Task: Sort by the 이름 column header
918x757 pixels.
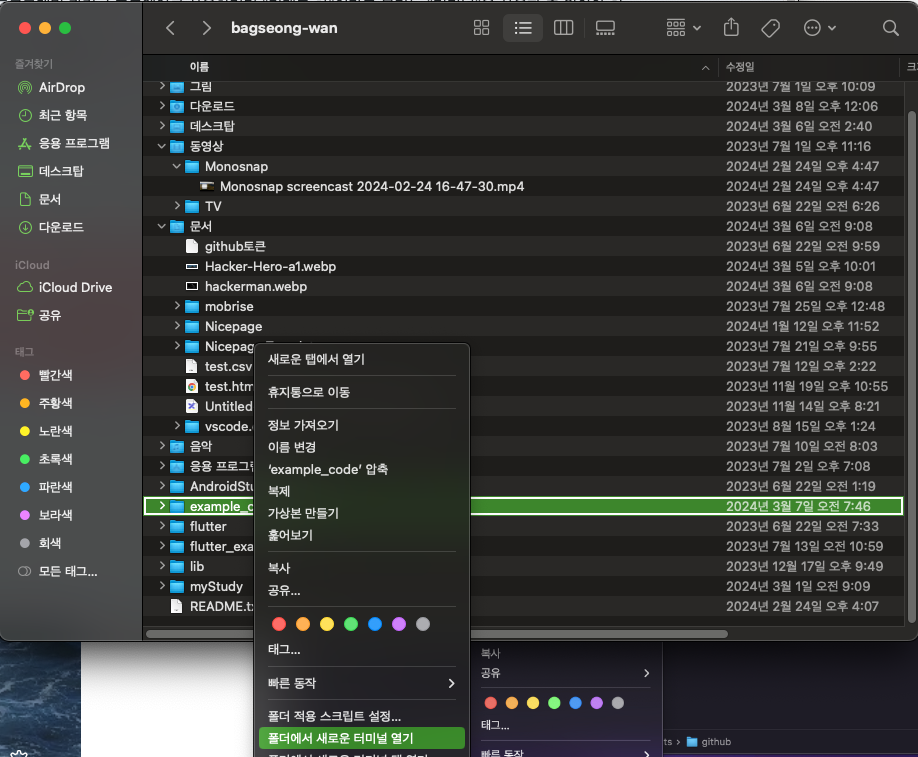Action: tap(430, 67)
